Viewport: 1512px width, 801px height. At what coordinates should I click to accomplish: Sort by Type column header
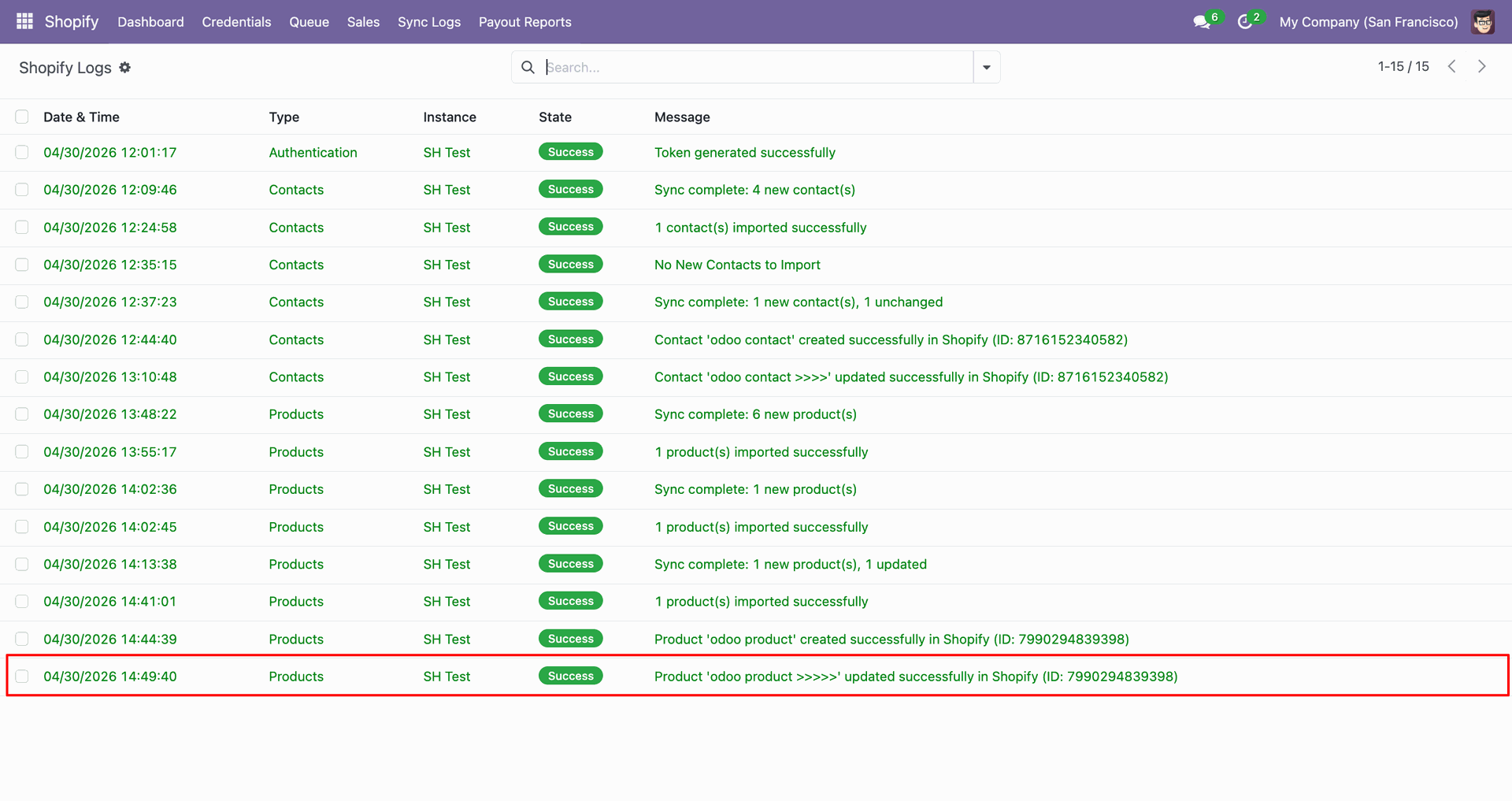pos(284,117)
